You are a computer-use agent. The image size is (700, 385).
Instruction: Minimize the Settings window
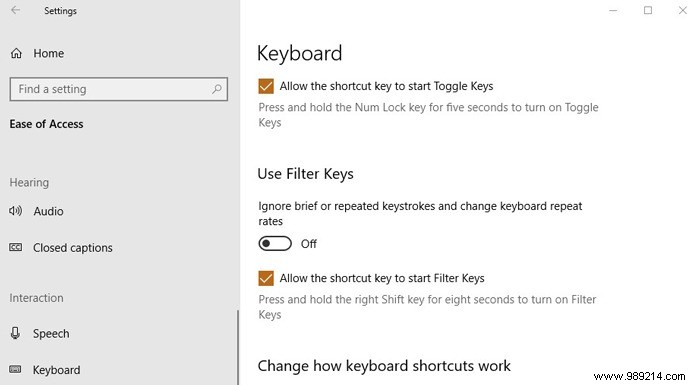613,10
